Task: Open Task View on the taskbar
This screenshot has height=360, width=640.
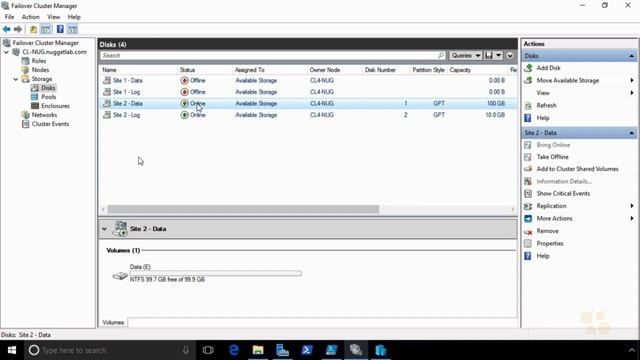Action: [x=208, y=350]
